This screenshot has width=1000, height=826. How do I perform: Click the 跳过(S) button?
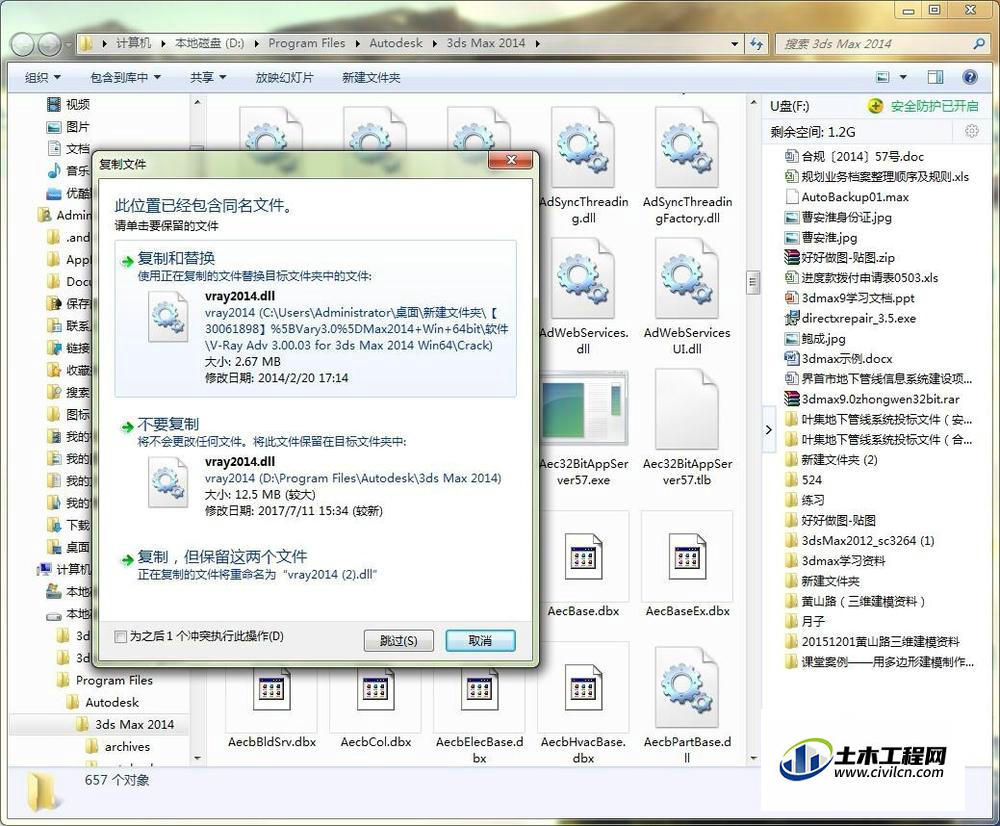(x=399, y=640)
